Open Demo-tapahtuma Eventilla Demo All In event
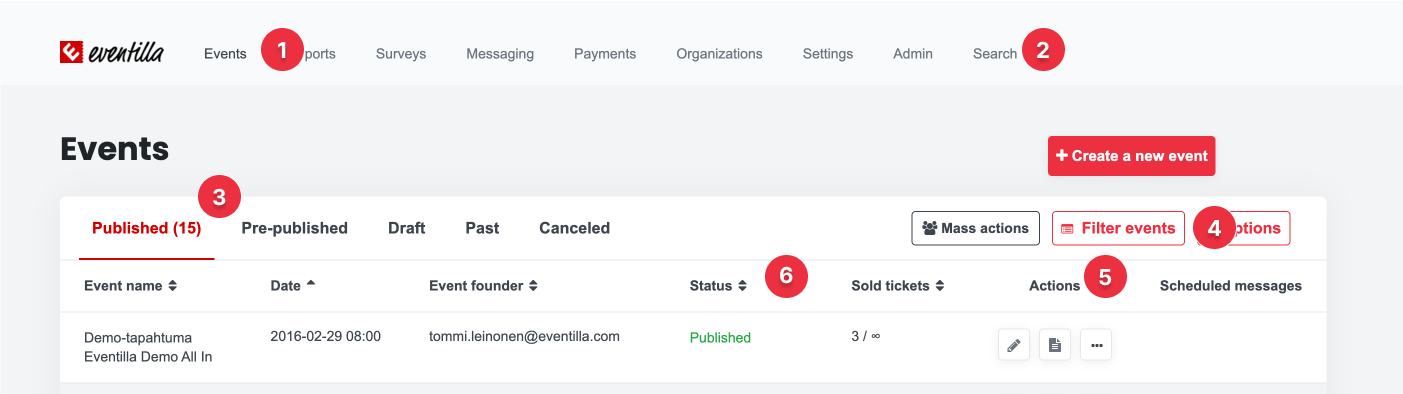This screenshot has width=1403, height=394. point(148,347)
